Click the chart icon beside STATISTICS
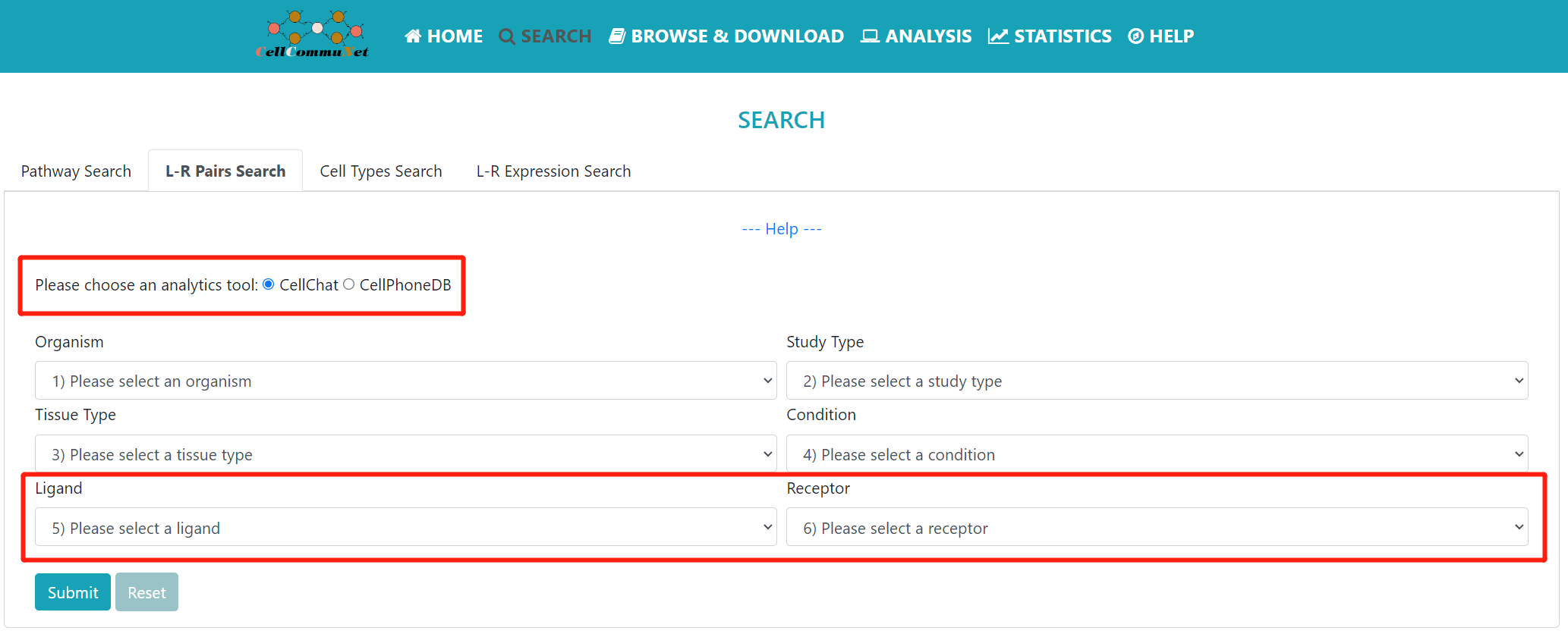The width and height of the screenshot is (1568, 634). (998, 36)
